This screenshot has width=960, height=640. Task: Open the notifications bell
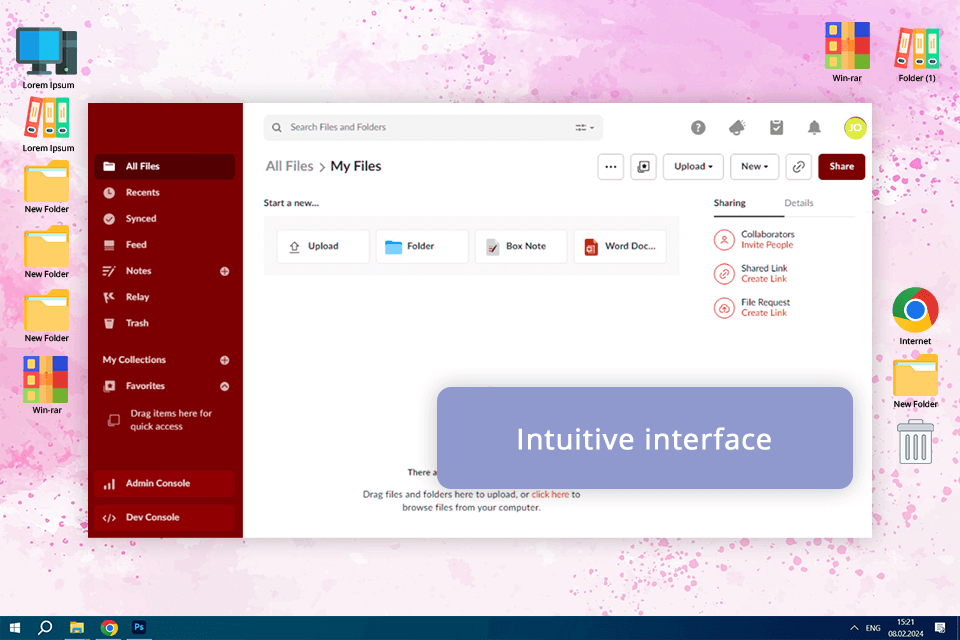[x=814, y=127]
